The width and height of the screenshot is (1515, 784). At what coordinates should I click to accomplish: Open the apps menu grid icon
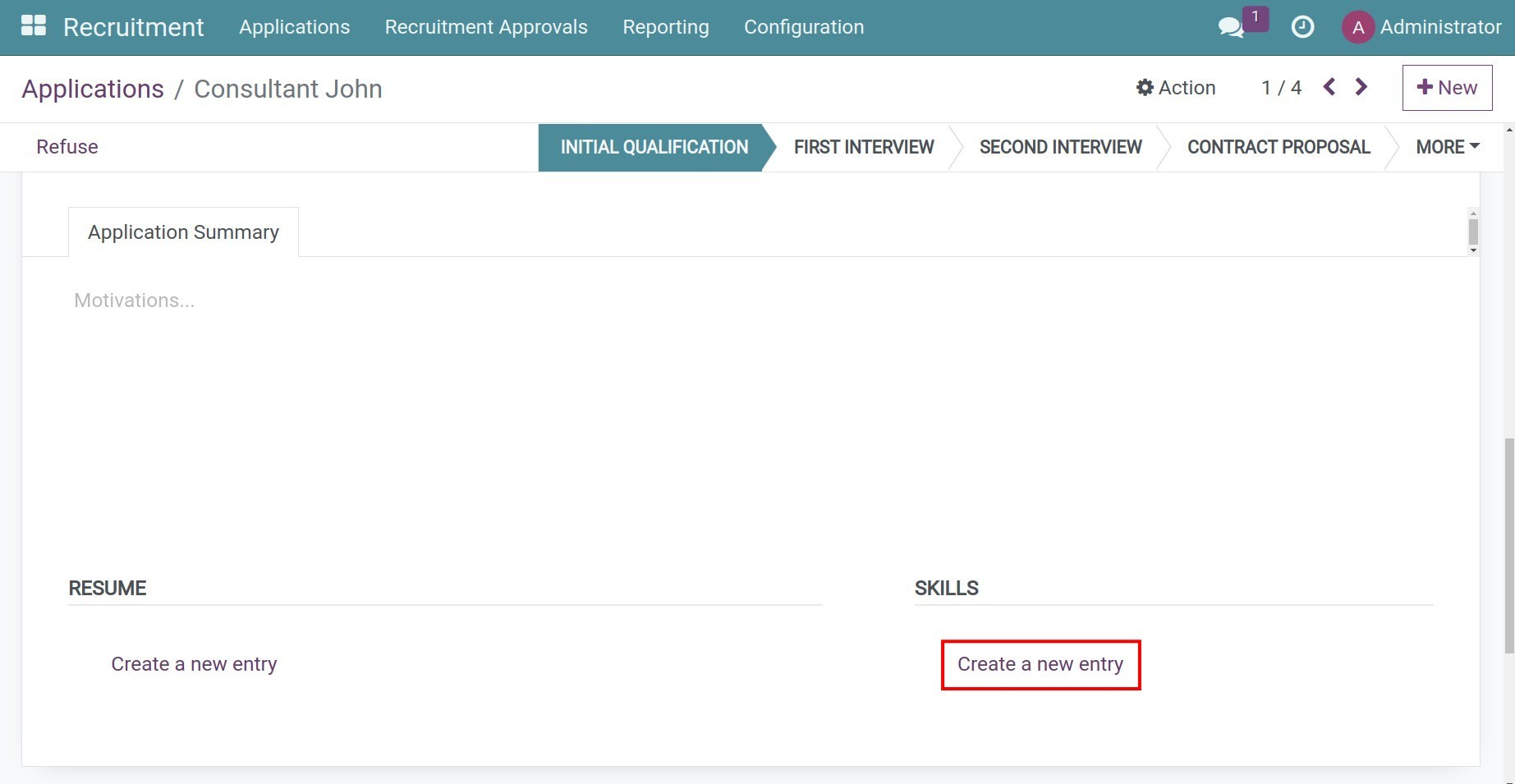pos(33,25)
